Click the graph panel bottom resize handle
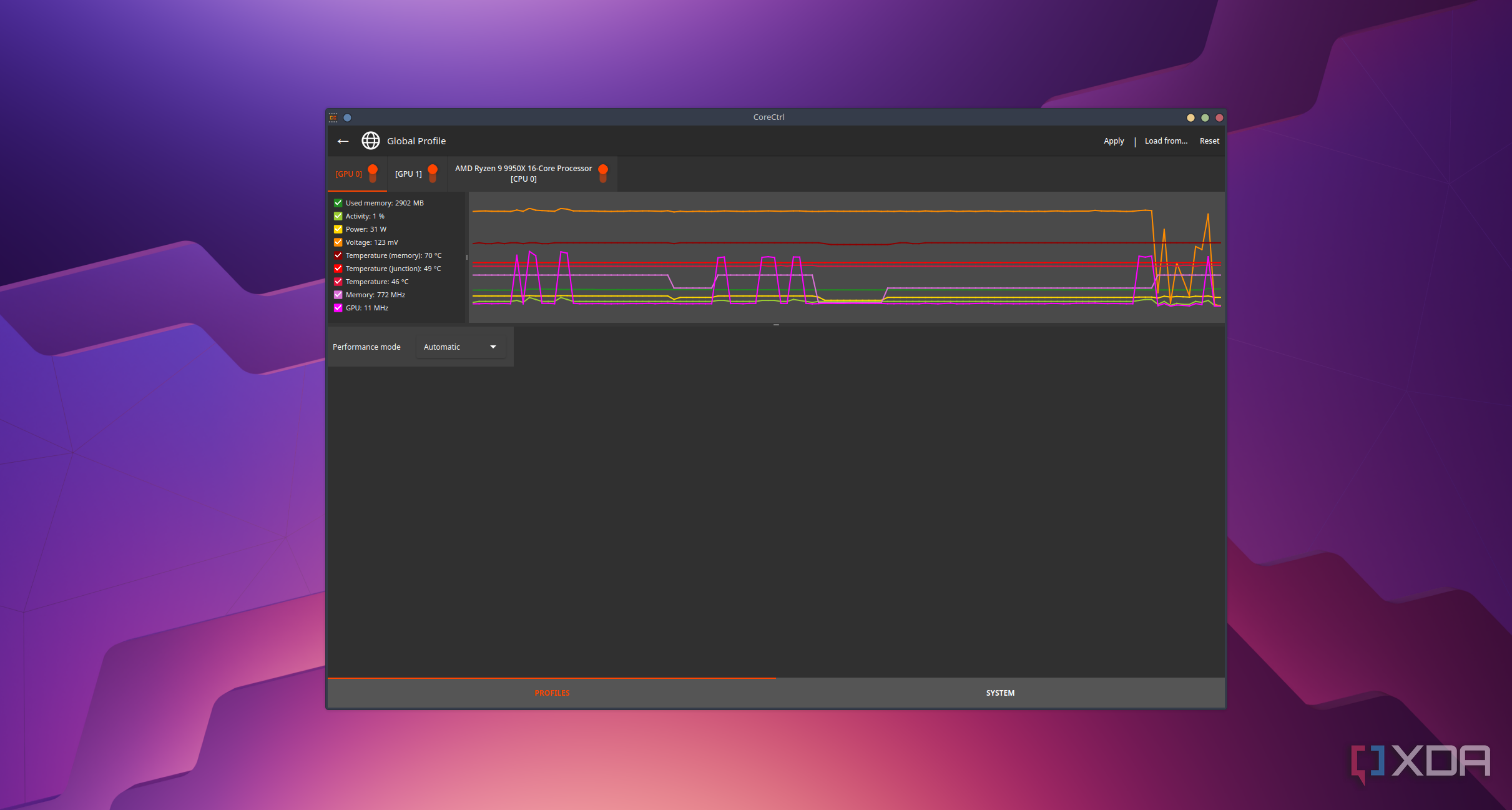 pyautogui.click(x=776, y=325)
